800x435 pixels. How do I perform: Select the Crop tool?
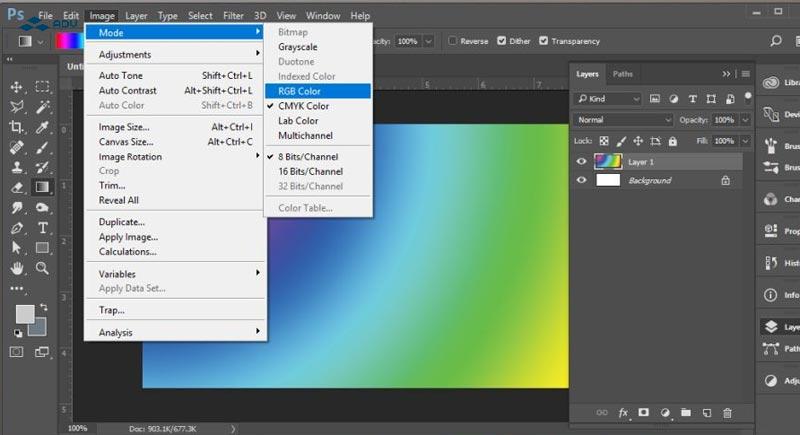coord(17,127)
